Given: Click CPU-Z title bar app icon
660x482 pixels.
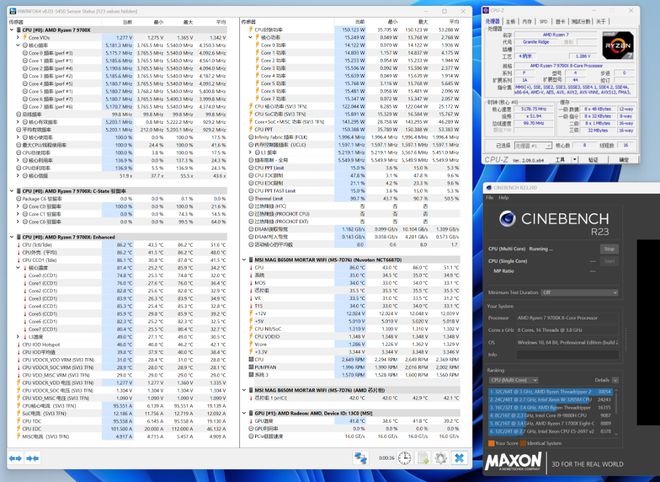Looking at the screenshot, I should tap(487, 10).
